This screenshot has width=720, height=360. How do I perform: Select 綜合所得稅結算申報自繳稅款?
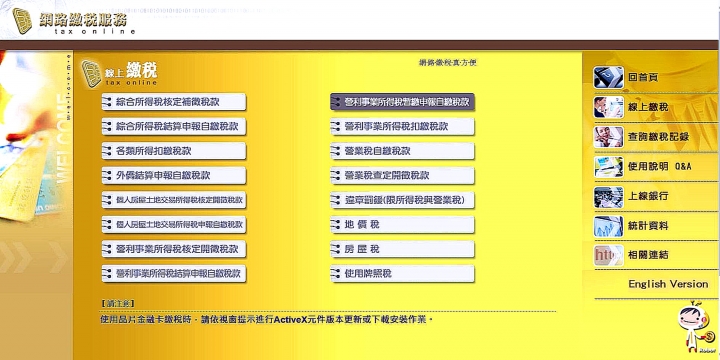click(174, 126)
